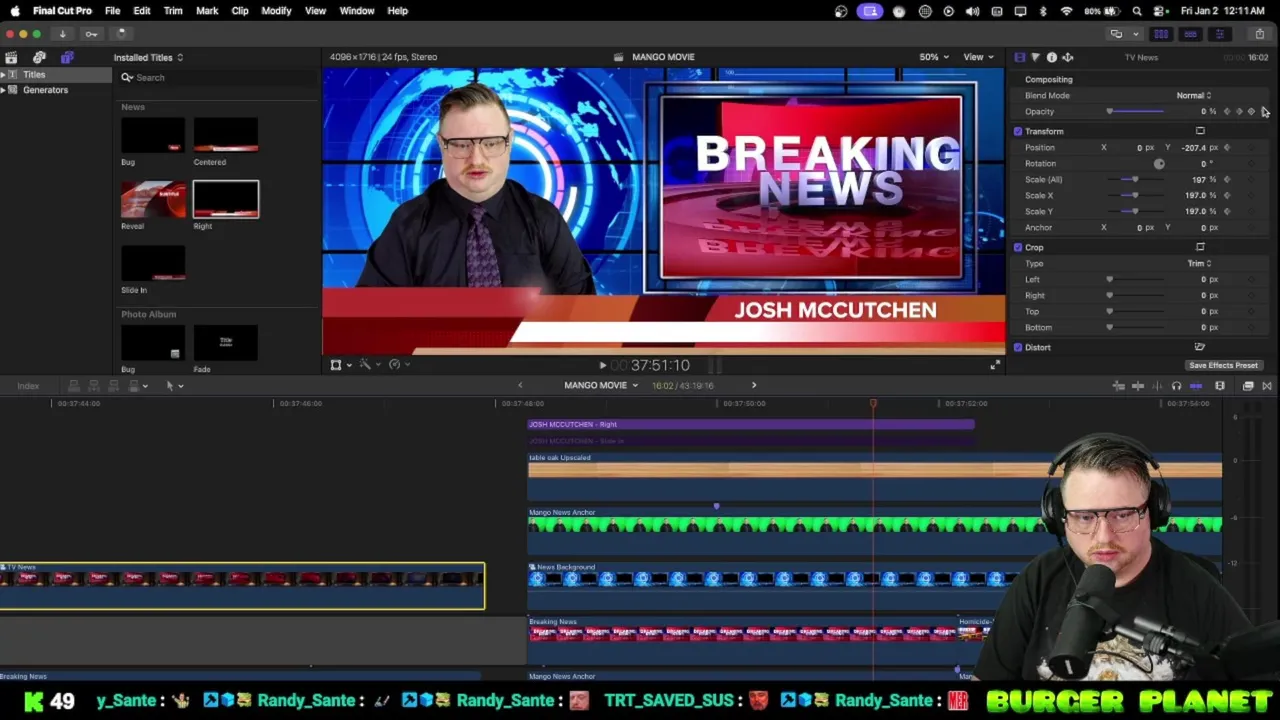Open Installed Titles popup menu
This screenshot has width=1280, height=720.
click(148, 57)
